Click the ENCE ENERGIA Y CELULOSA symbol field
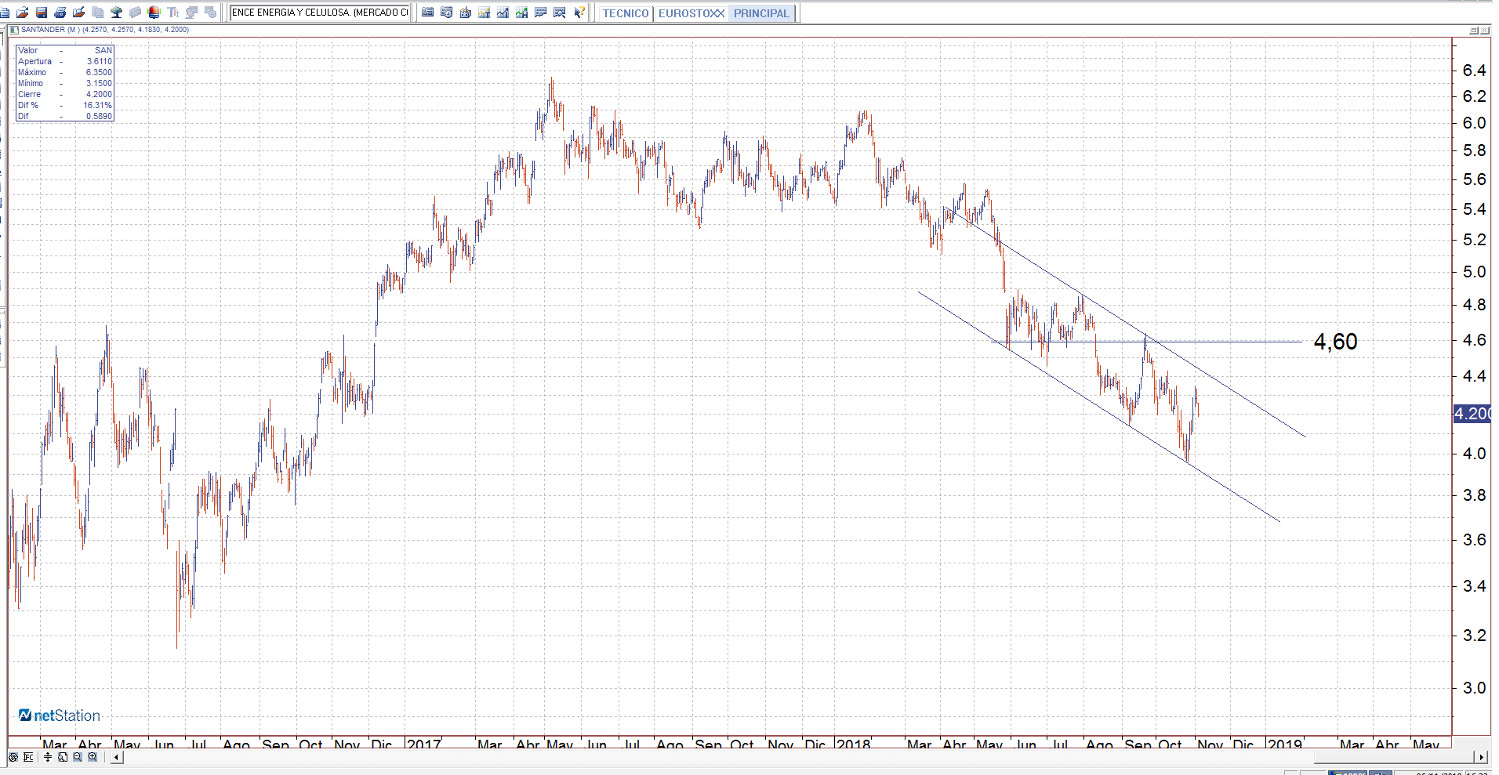 pos(320,13)
